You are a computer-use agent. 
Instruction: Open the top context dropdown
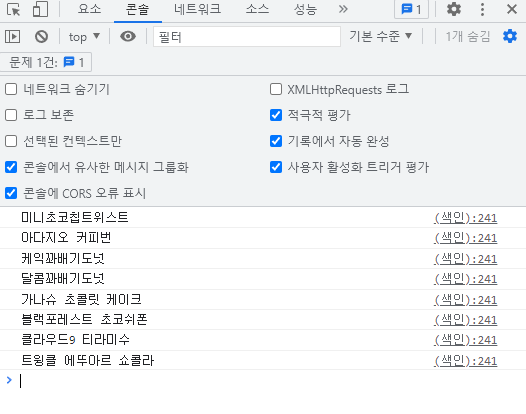(x=84, y=36)
